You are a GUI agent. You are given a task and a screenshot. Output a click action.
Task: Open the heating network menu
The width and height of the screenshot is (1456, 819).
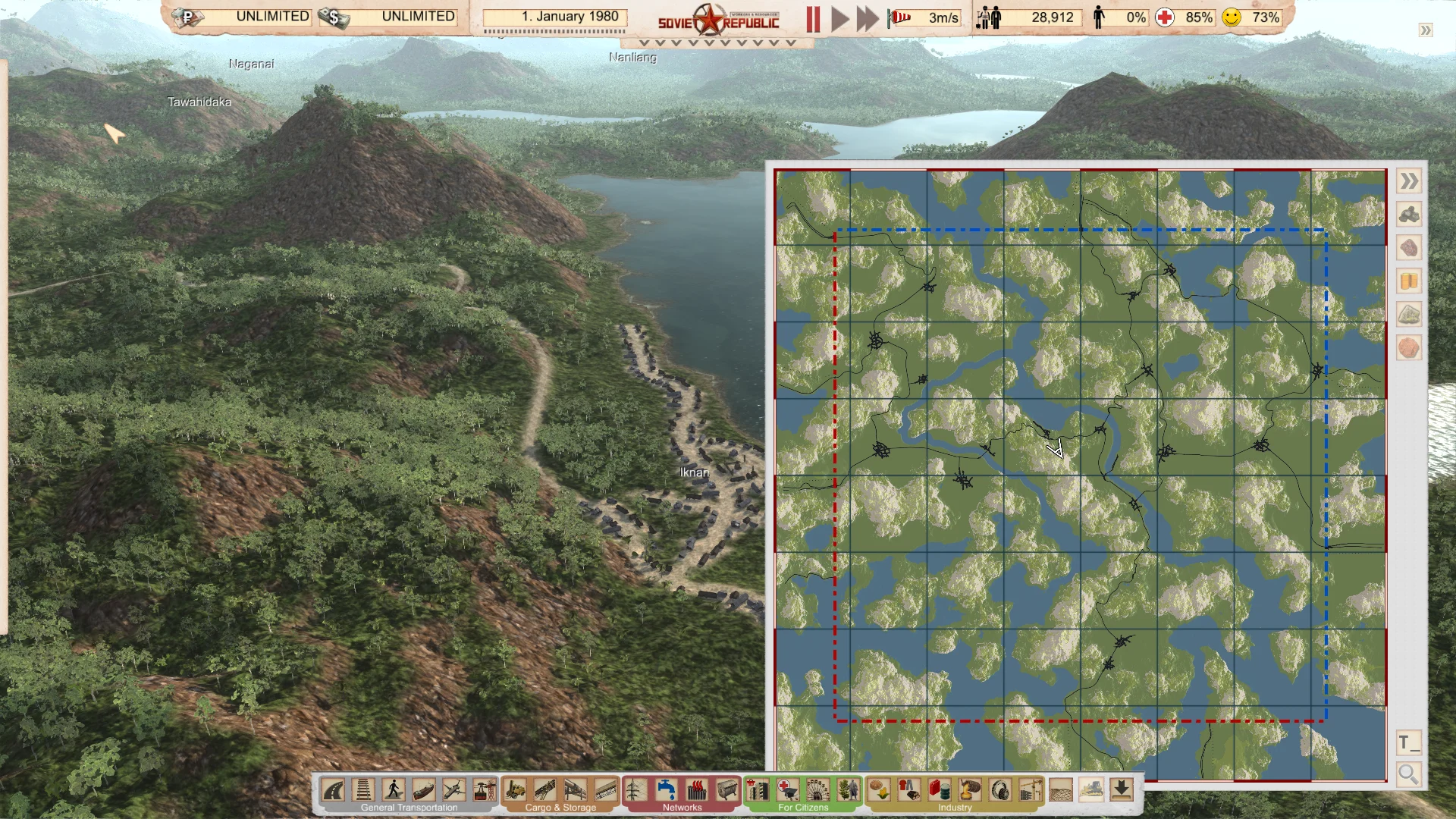pyautogui.click(x=696, y=791)
